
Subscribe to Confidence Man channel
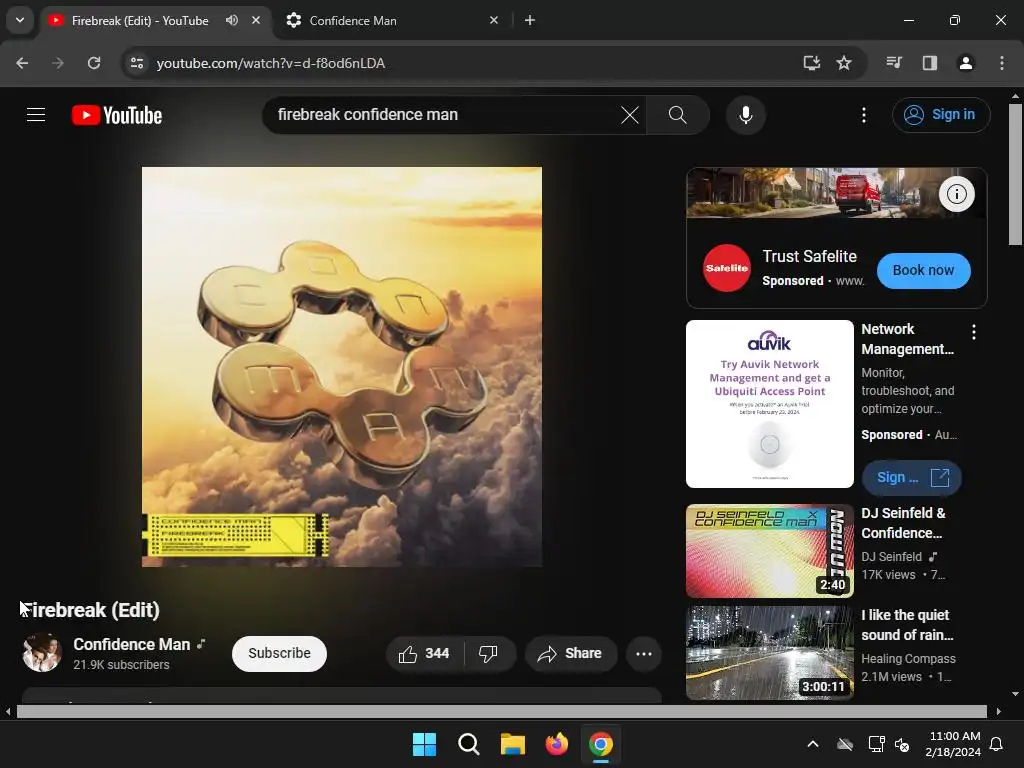pos(279,654)
